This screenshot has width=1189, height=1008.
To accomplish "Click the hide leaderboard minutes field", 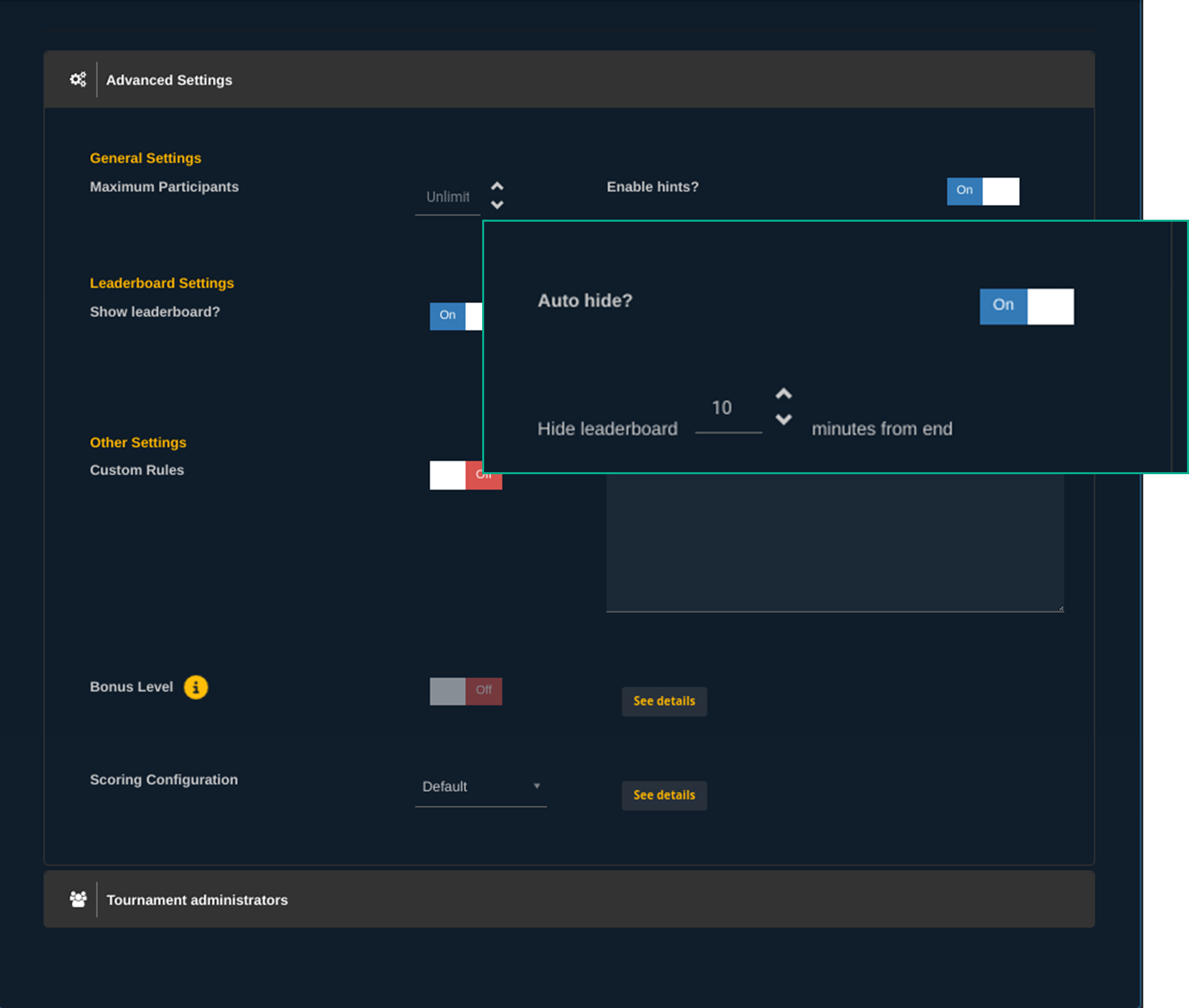I will (x=728, y=410).
